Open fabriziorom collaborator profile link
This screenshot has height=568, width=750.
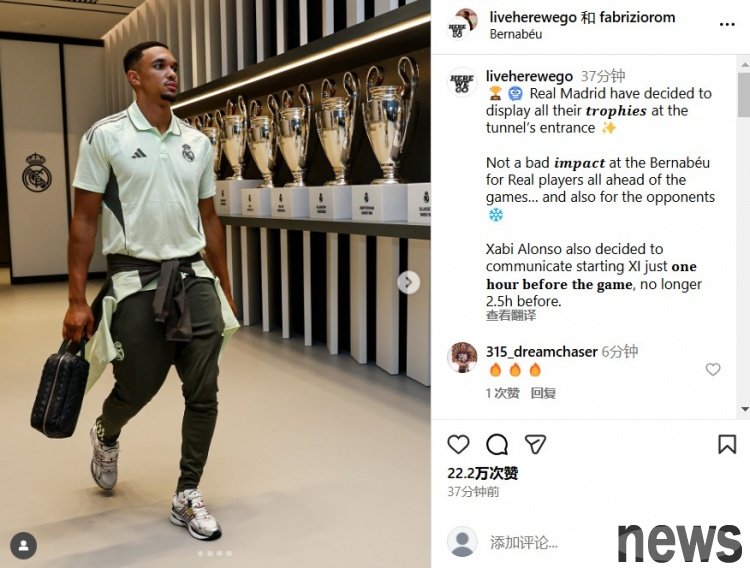click(637, 18)
